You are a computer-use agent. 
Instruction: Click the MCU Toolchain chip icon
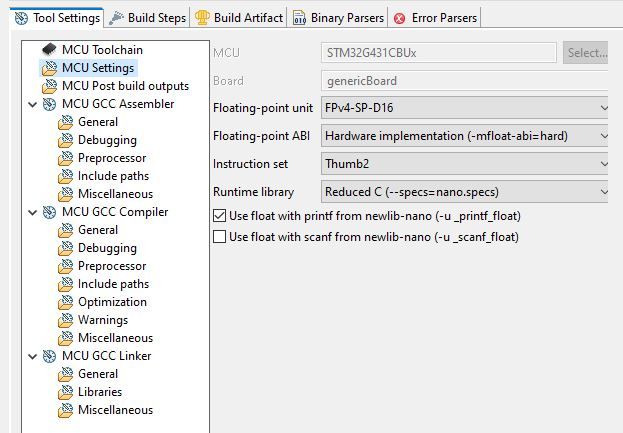[49, 49]
